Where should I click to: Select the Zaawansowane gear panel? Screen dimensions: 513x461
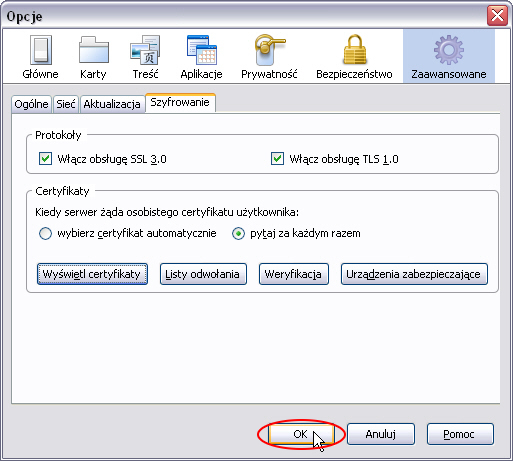pos(449,57)
